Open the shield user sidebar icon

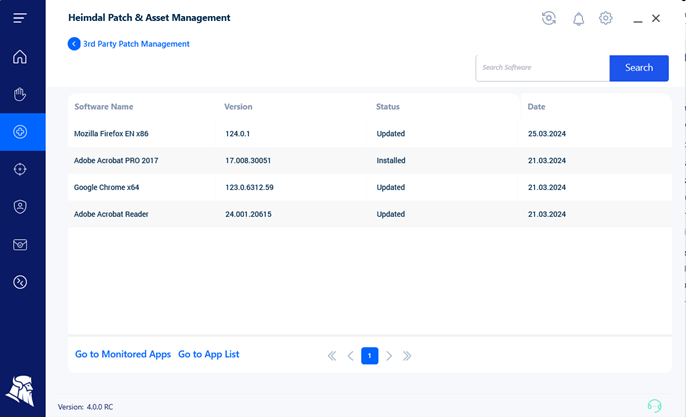(20, 207)
